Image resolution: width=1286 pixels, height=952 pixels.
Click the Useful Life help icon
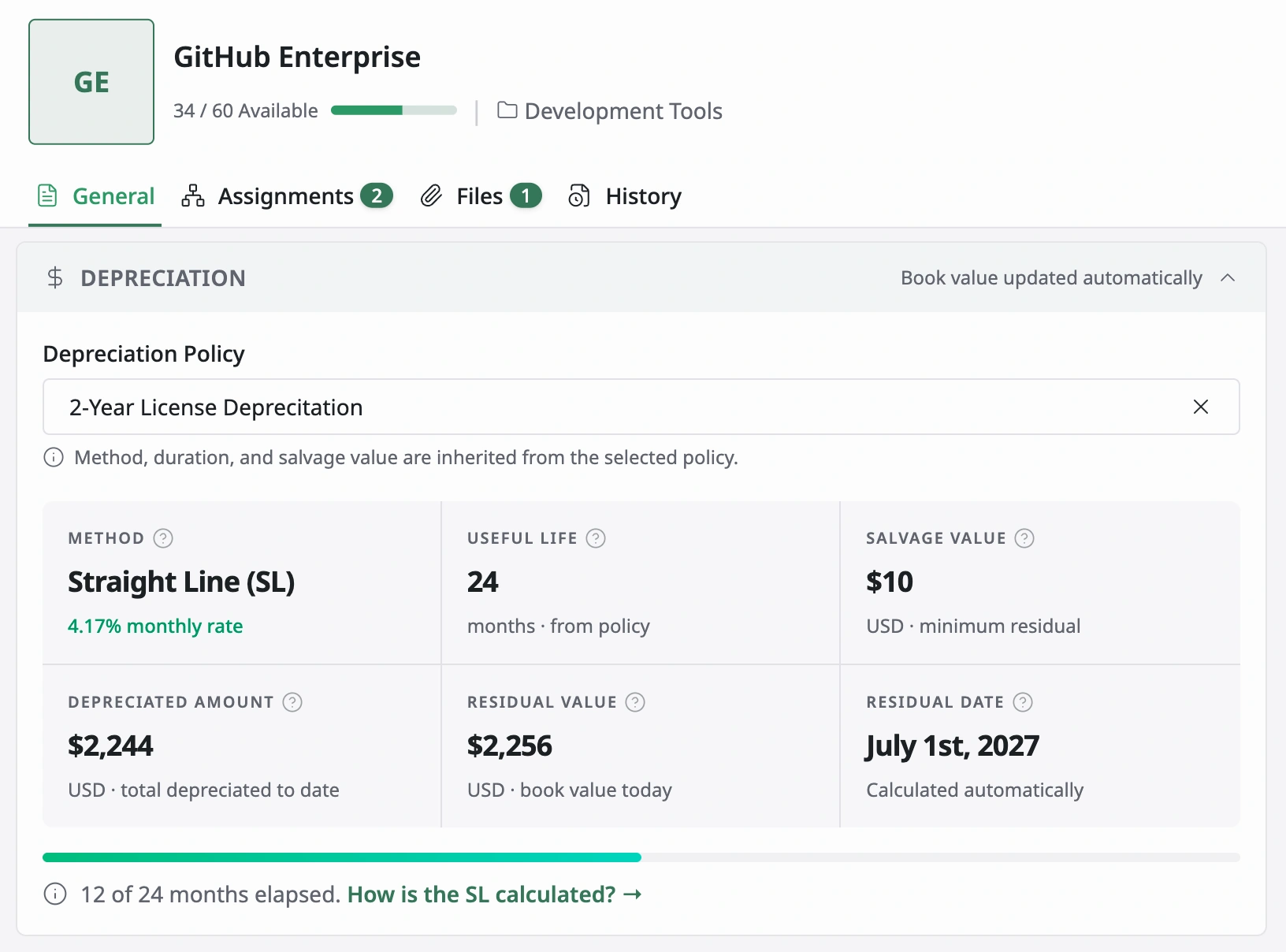[x=597, y=538]
